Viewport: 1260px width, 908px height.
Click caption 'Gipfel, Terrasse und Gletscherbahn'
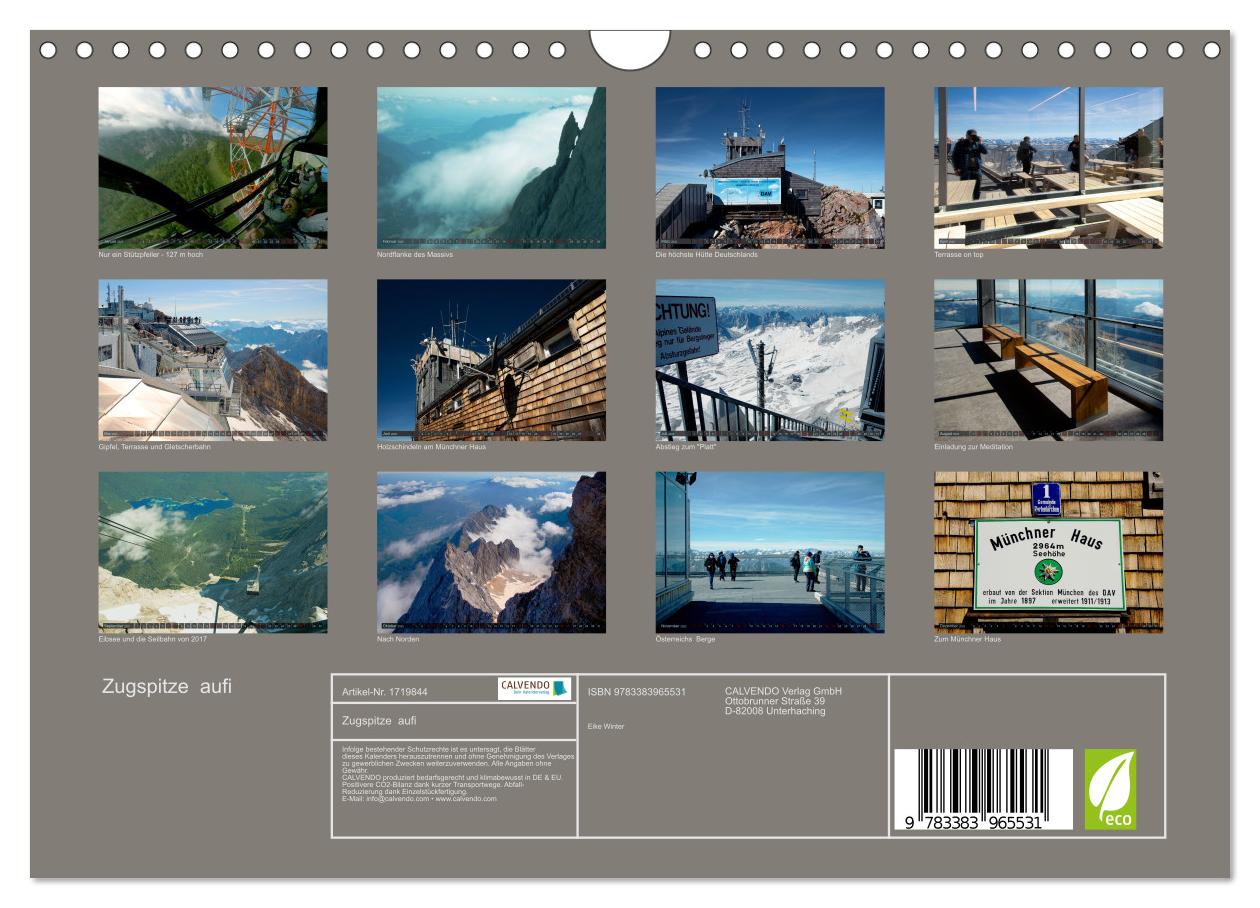(x=154, y=447)
